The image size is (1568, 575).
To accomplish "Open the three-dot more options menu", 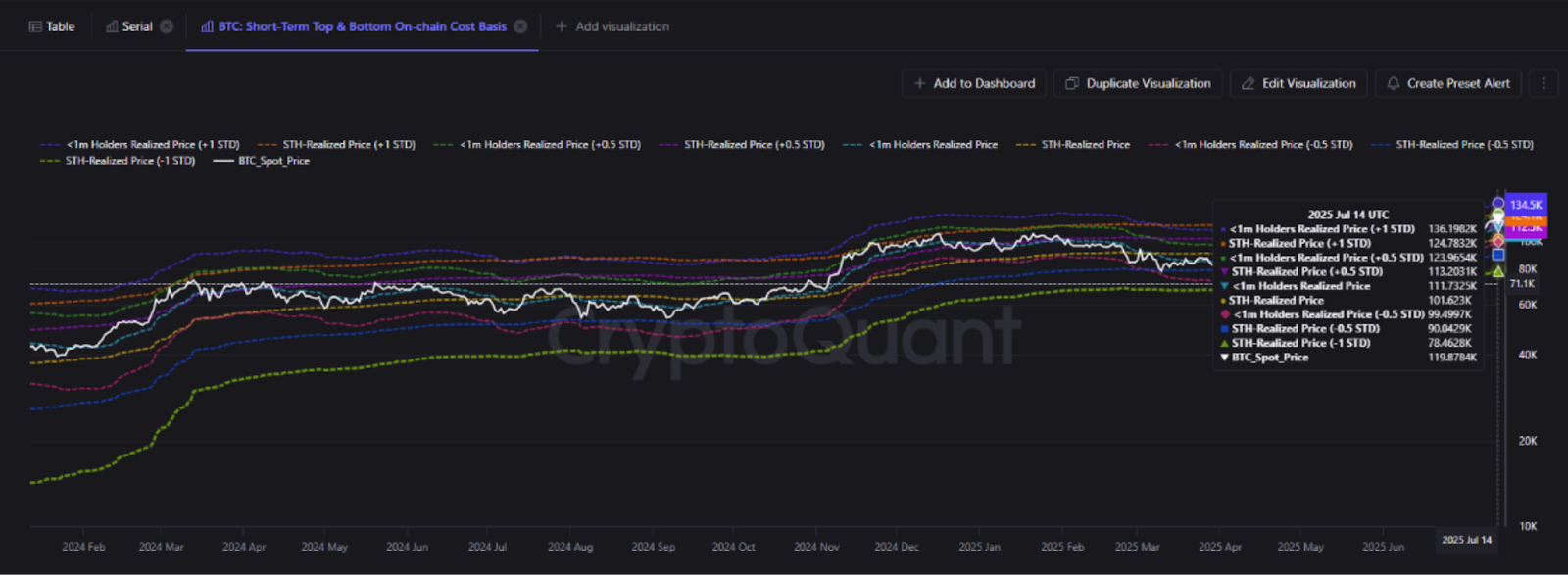I will [1543, 83].
